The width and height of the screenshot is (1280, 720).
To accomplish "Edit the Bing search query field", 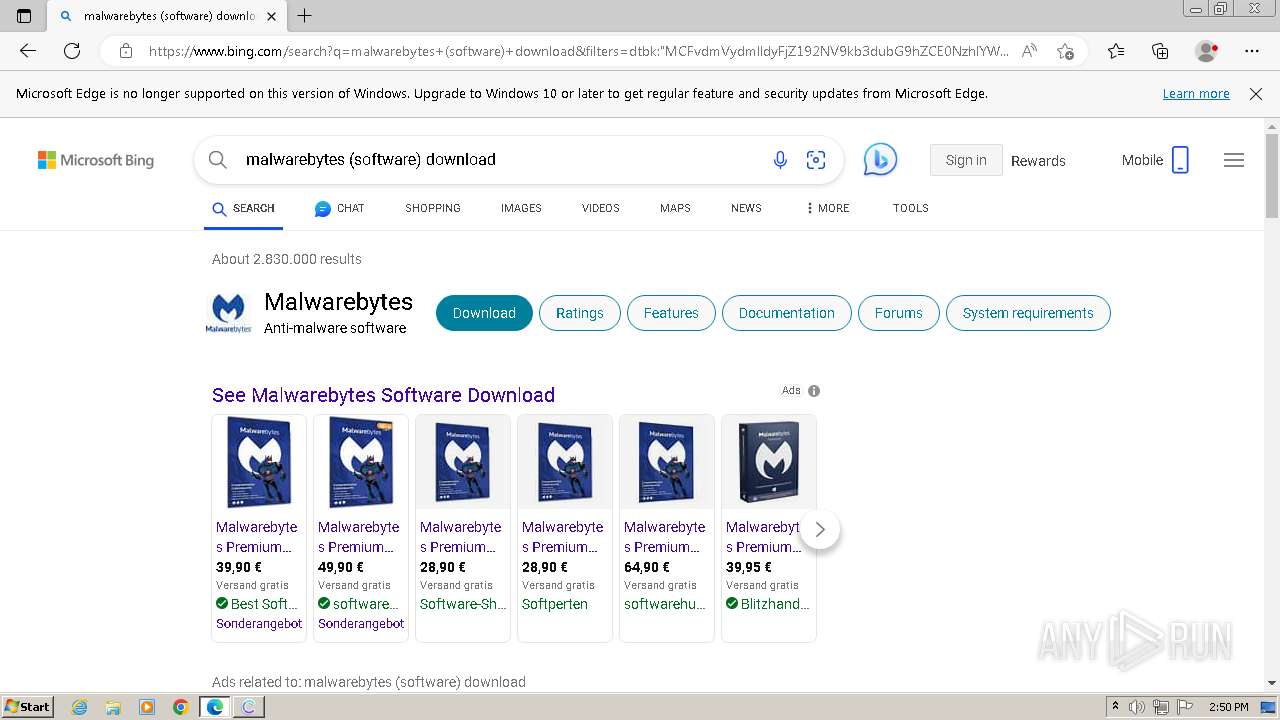I will pyautogui.click(x=500, y=159).
